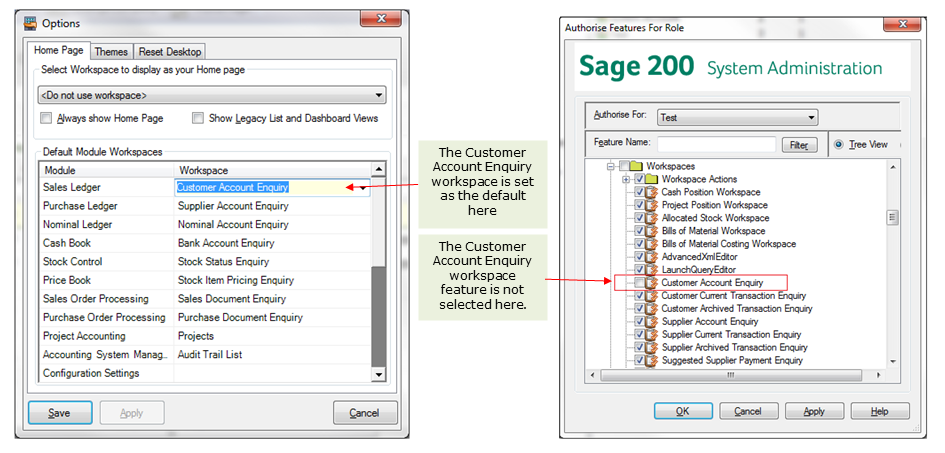Expand the Workspace Actions tree node

(626, 179)
